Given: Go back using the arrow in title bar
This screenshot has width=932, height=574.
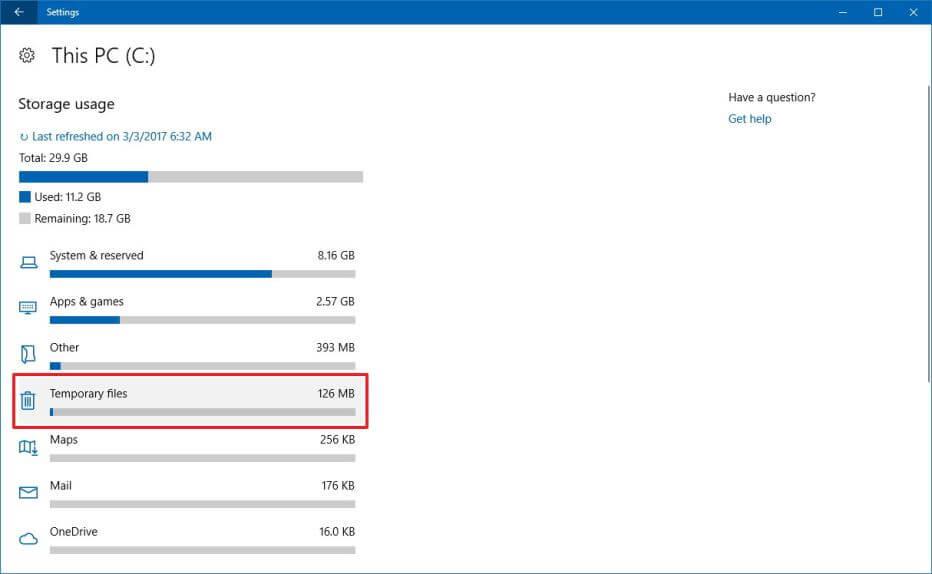Looking at the screenshot, I should (x=18, y=12).
